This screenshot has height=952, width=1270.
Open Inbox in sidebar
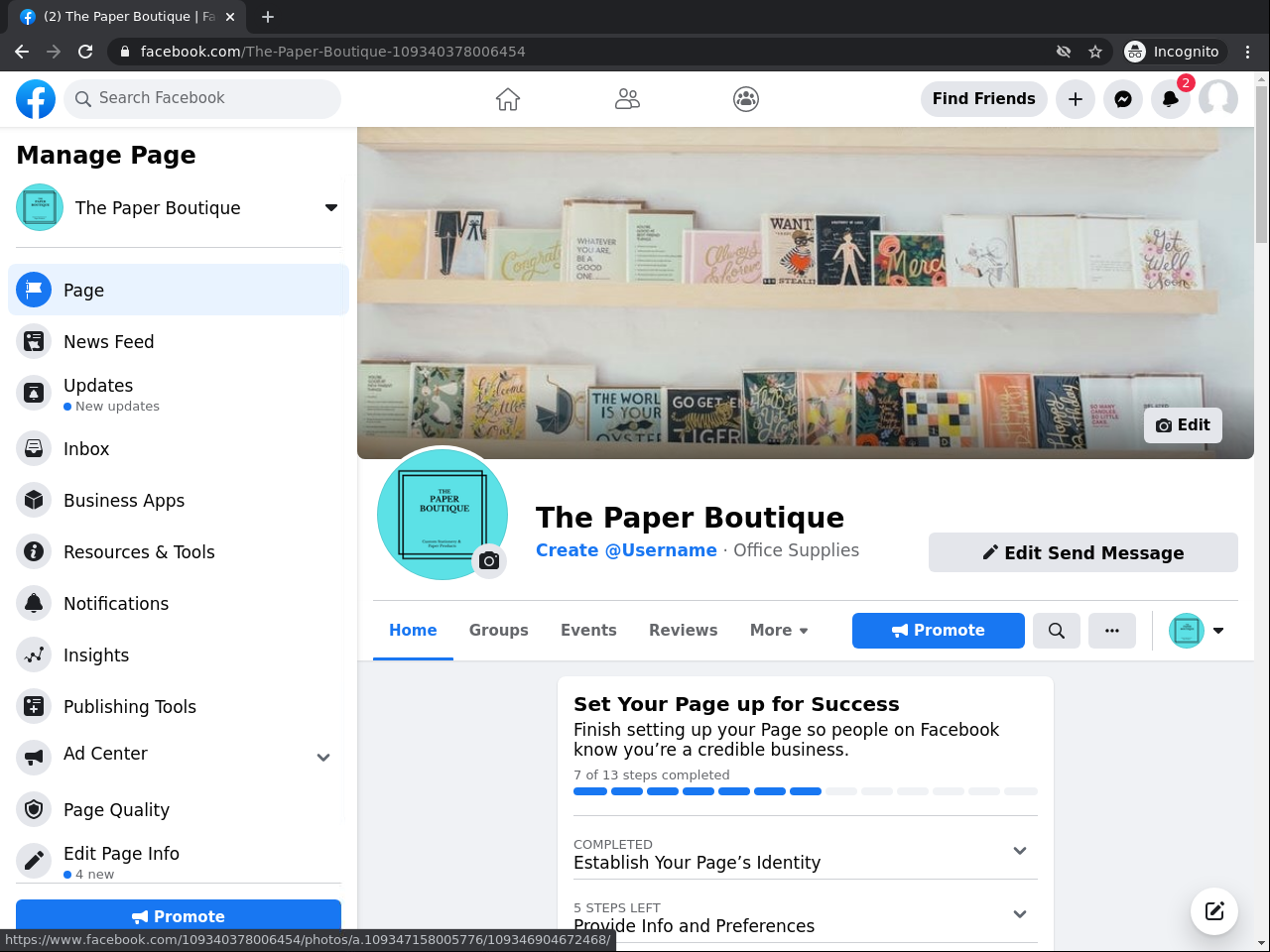pos(179,448)
